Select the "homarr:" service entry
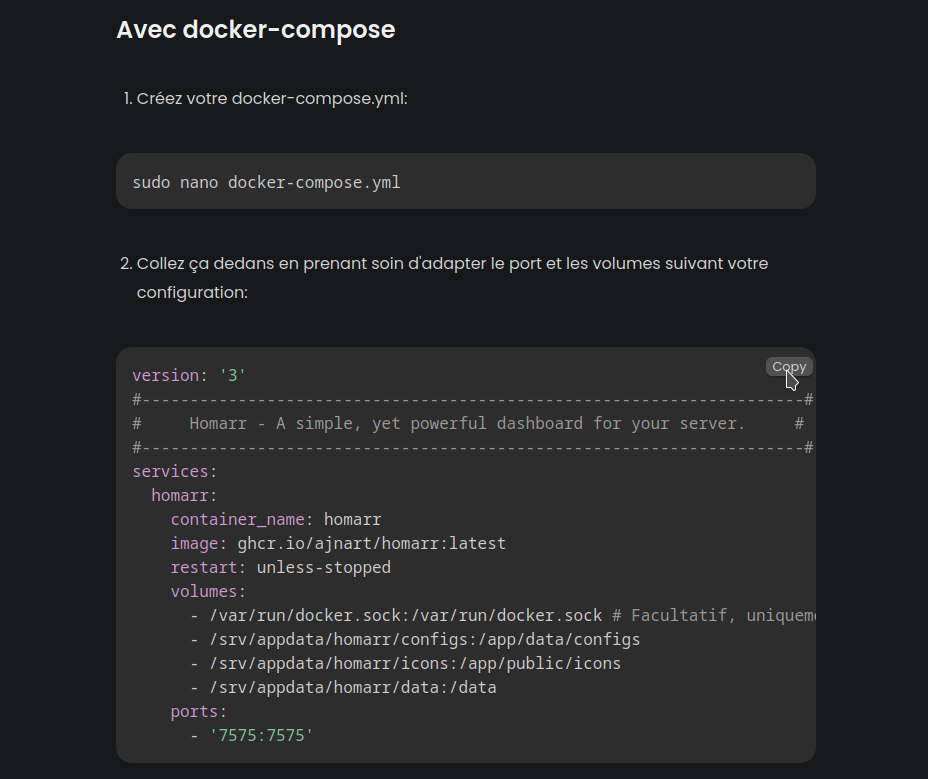928x779 pixels. [184, 495]
